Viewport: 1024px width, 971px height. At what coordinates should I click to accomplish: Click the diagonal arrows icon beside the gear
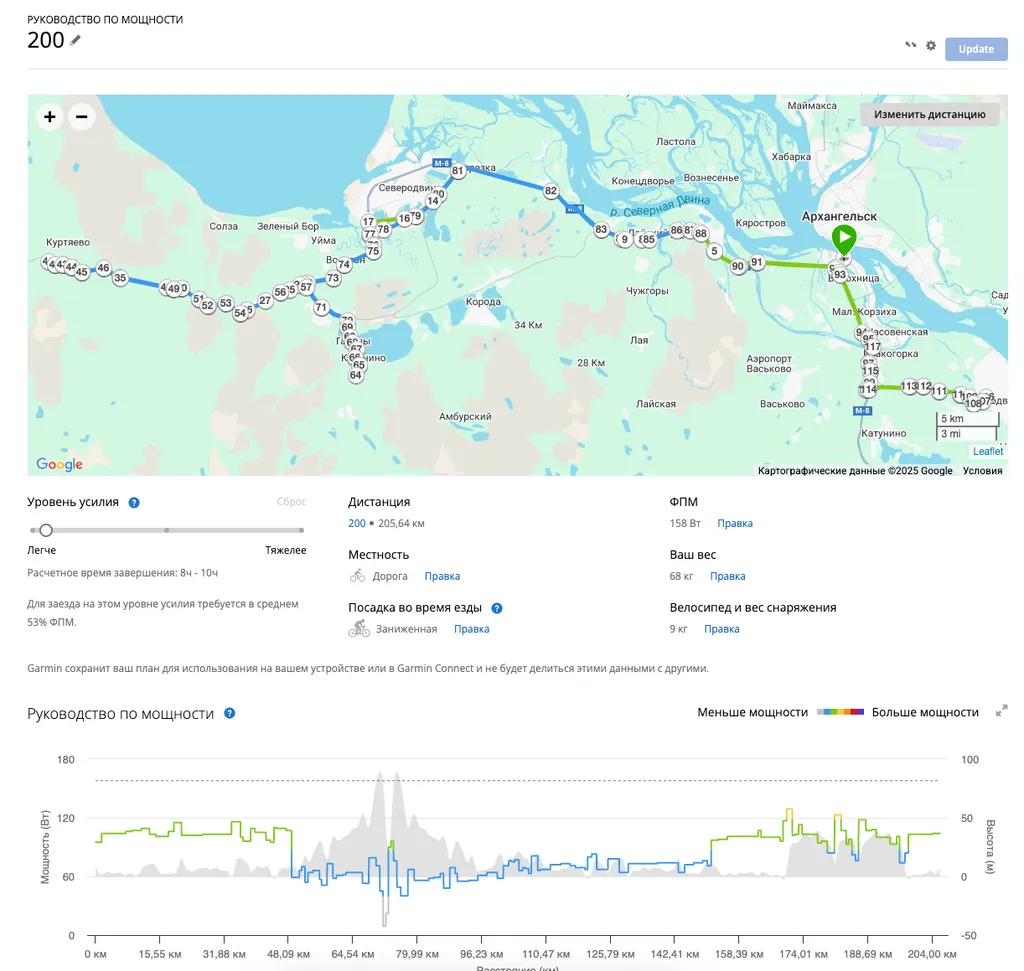pyautogui.click(x=911, y=46)
